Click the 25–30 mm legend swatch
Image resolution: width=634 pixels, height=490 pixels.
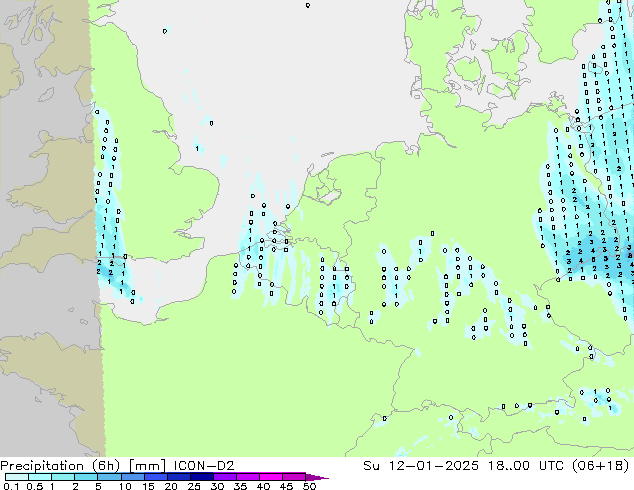[201, 477]
